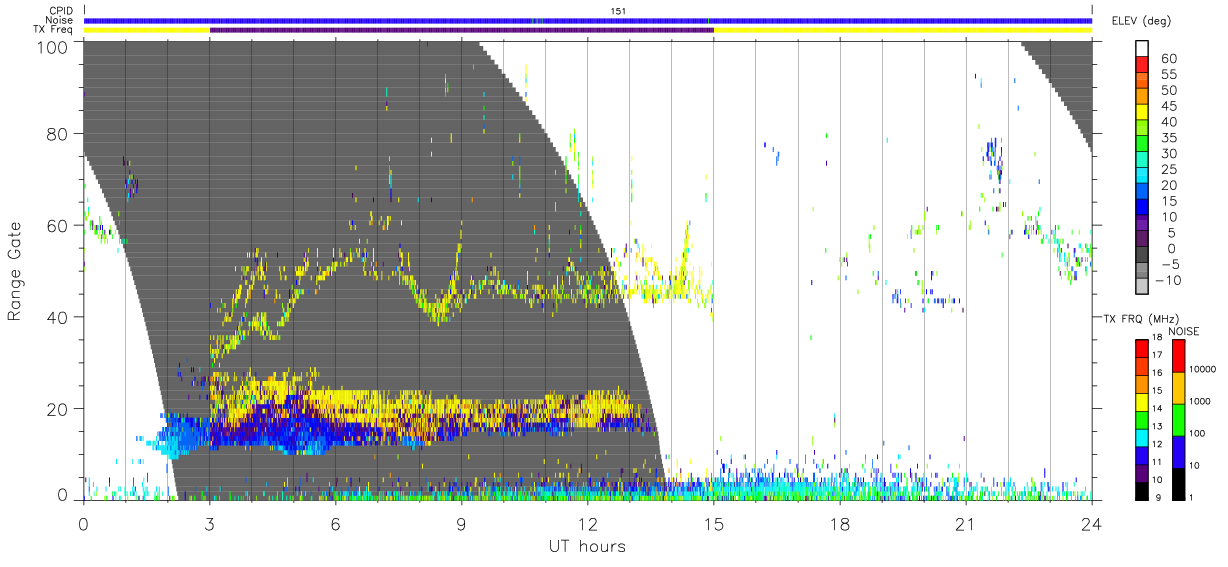This screenshot has width=1228, height=567.
Task: Click the 'UT hours' x-axis title
Action: 587,546
